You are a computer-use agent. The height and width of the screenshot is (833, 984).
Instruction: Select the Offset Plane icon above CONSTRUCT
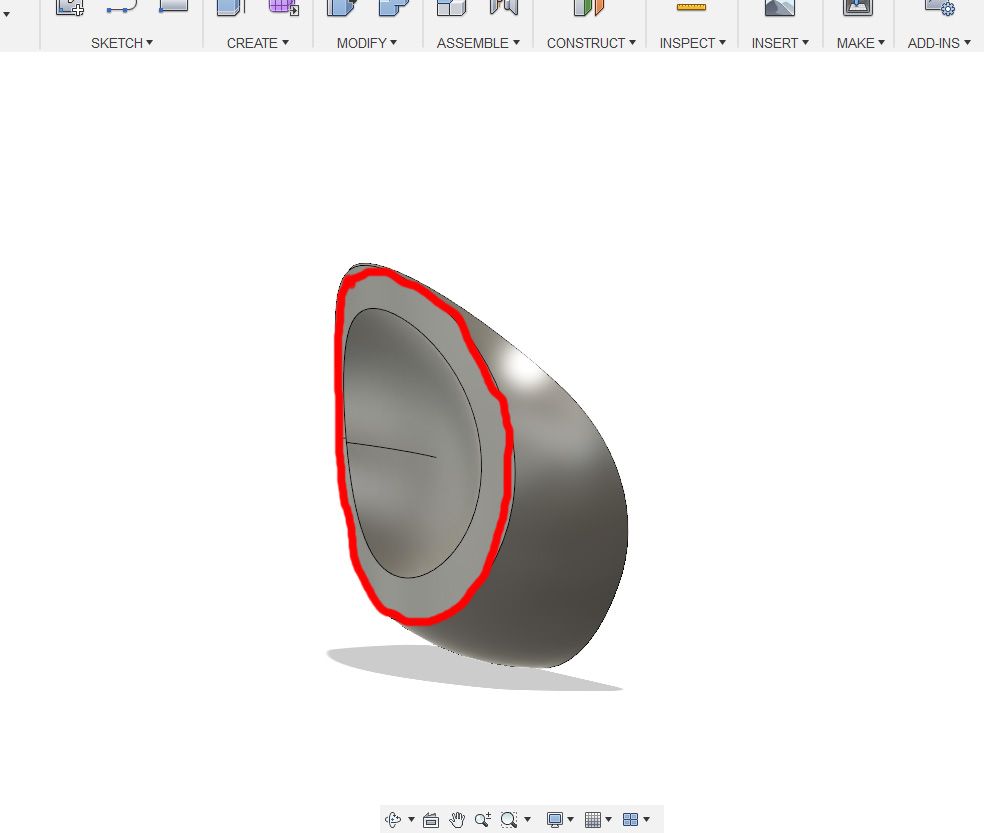tap(589, 7)
